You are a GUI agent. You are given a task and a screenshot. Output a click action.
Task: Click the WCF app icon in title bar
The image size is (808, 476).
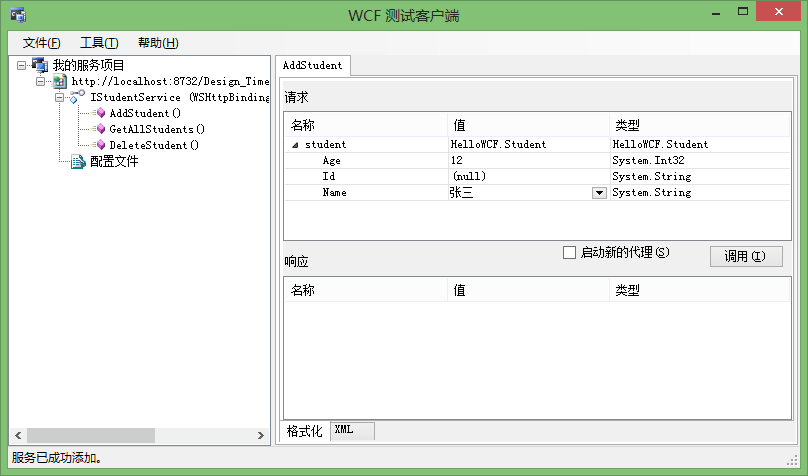18,15
